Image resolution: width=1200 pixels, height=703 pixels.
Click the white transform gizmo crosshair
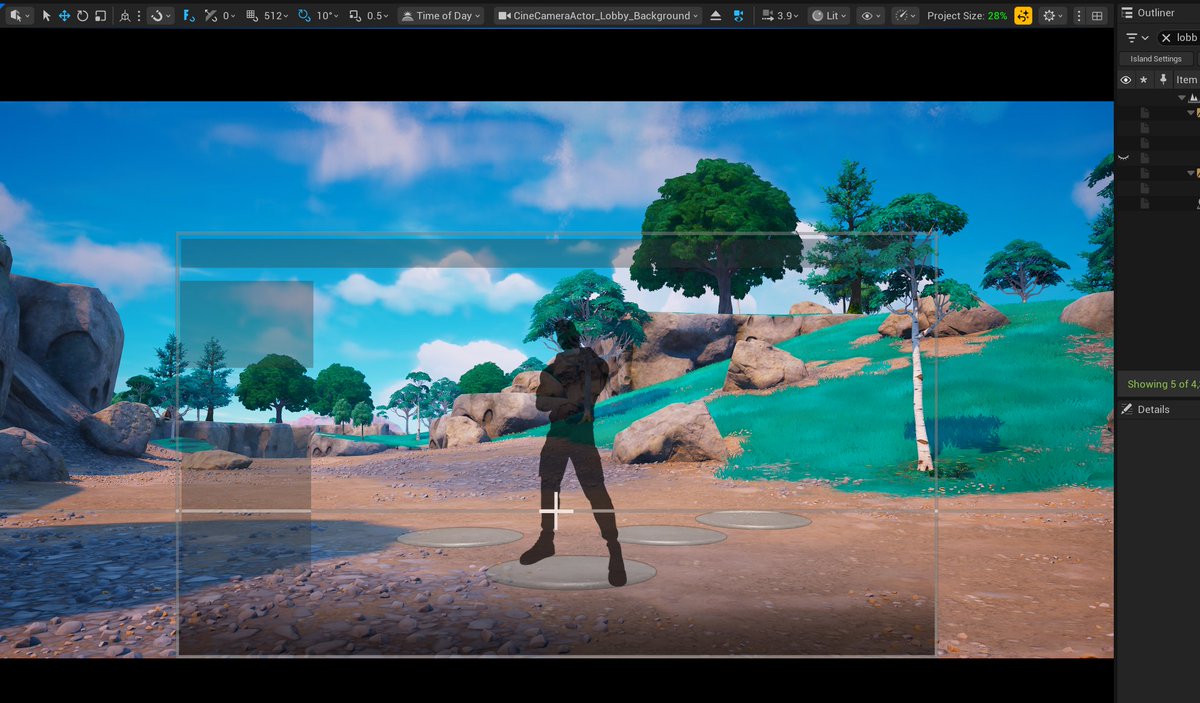[556, 511]
